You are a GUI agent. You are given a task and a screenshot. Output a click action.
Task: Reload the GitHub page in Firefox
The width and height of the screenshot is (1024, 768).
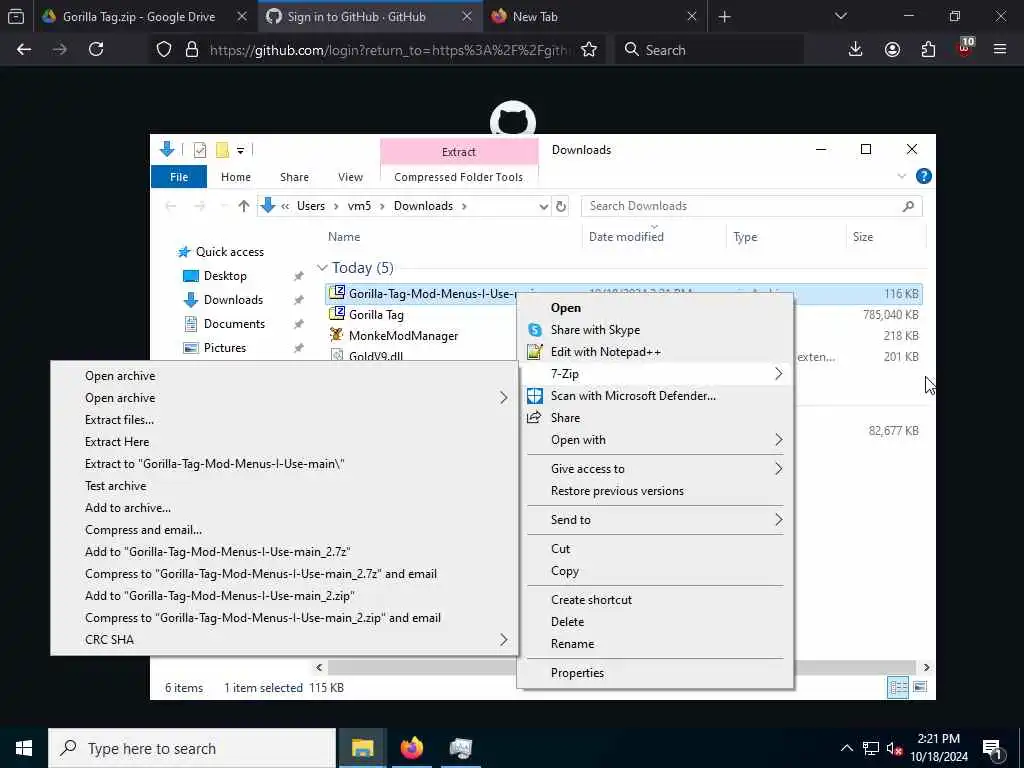(x=96, y=50)
